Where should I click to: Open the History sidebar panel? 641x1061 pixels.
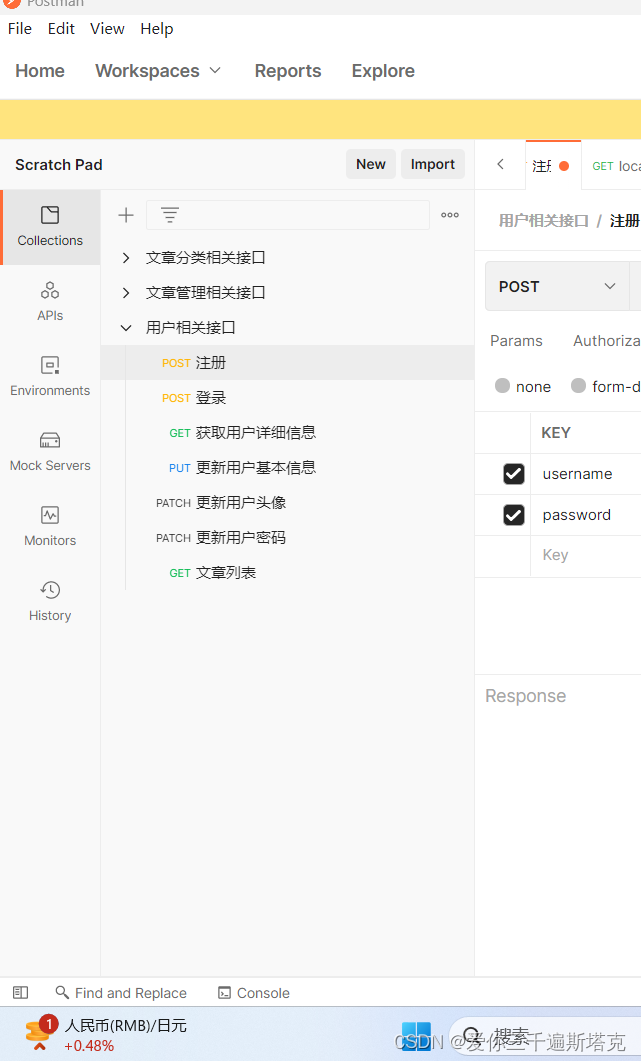[x=50, y=602]
